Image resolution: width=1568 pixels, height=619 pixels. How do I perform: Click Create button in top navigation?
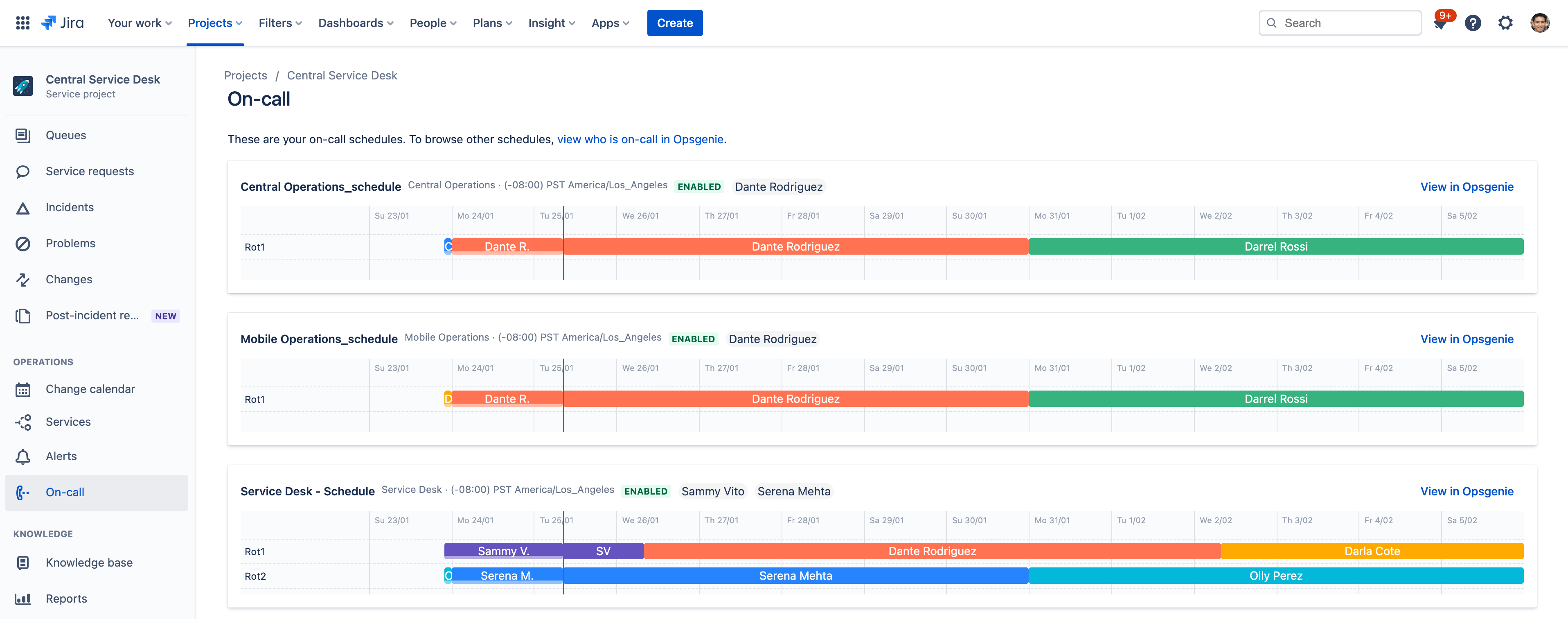[675, 22]
